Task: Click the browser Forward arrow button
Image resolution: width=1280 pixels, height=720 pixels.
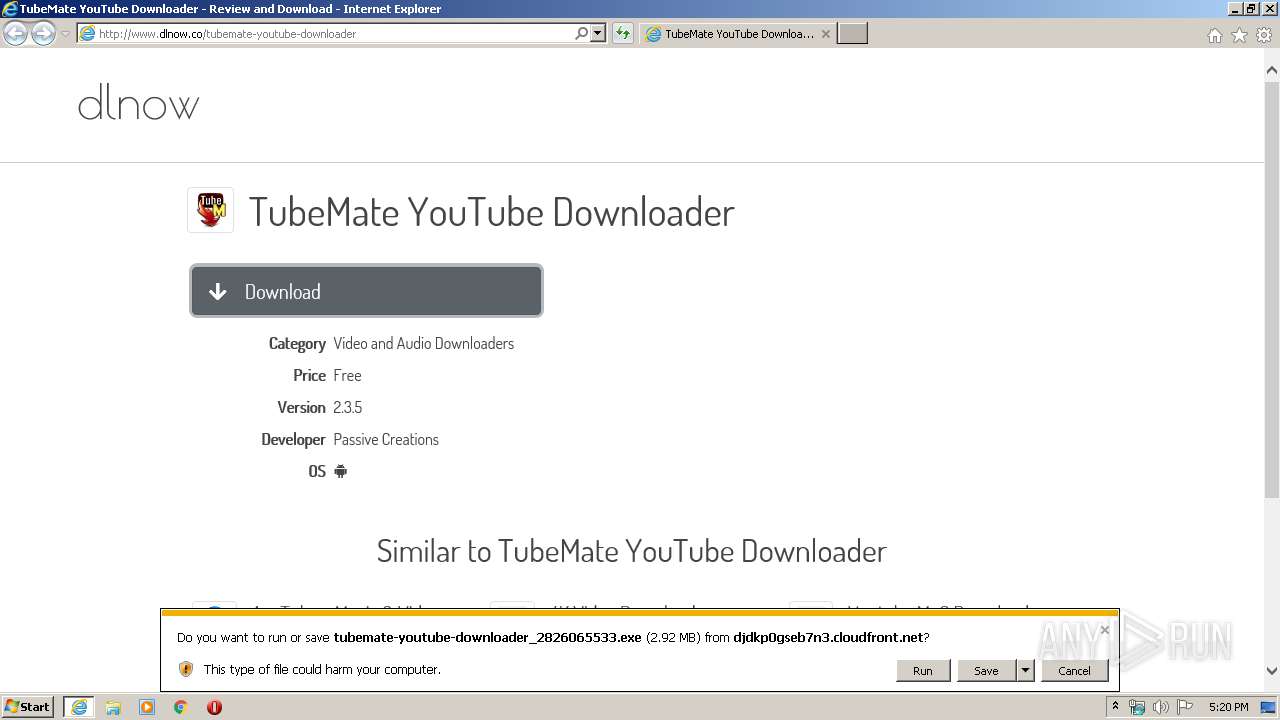Action: [x=43, y=34]
